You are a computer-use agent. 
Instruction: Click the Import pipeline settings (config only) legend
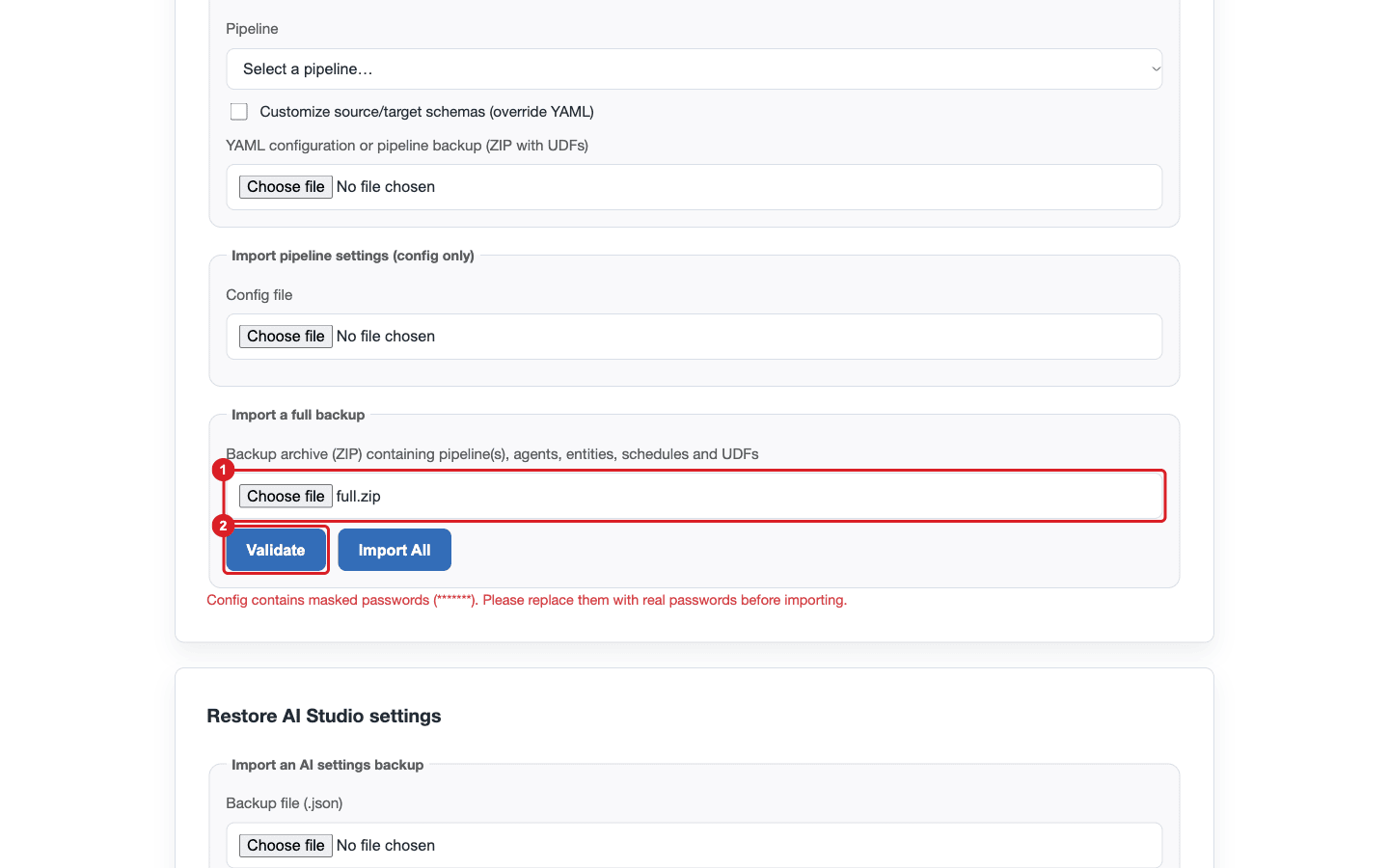353,256
